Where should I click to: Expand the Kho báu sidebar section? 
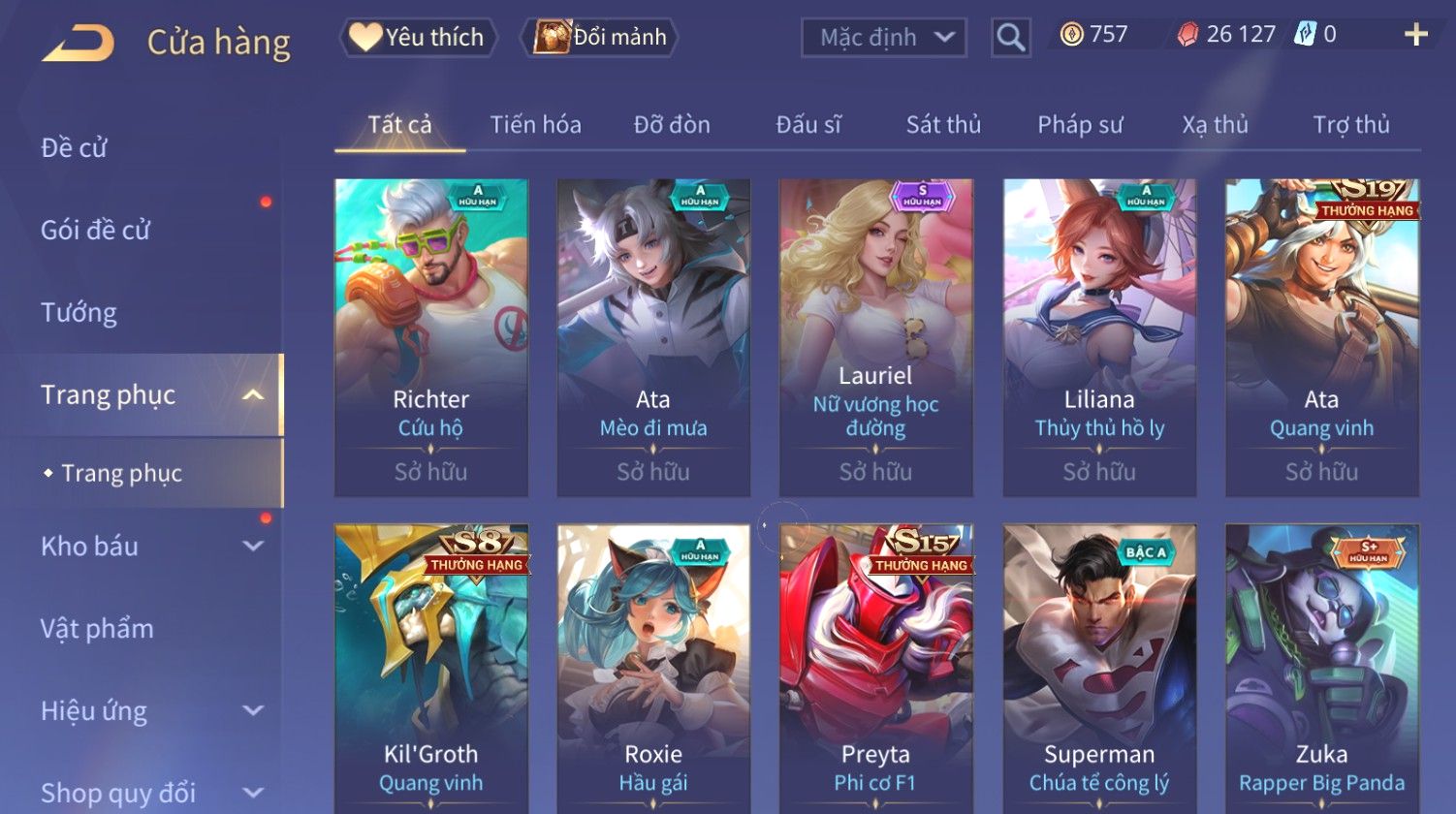tap(253, 547)
